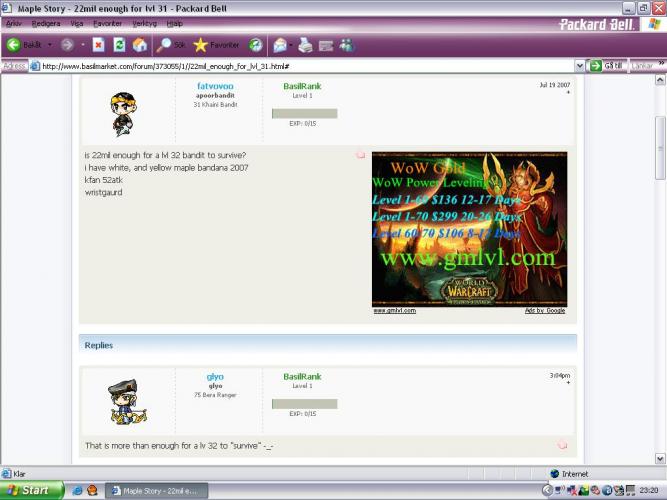The image size is (667, 500).
Task: Launch Internet Explorer from quick launch
Action: (x=77, y=491)
